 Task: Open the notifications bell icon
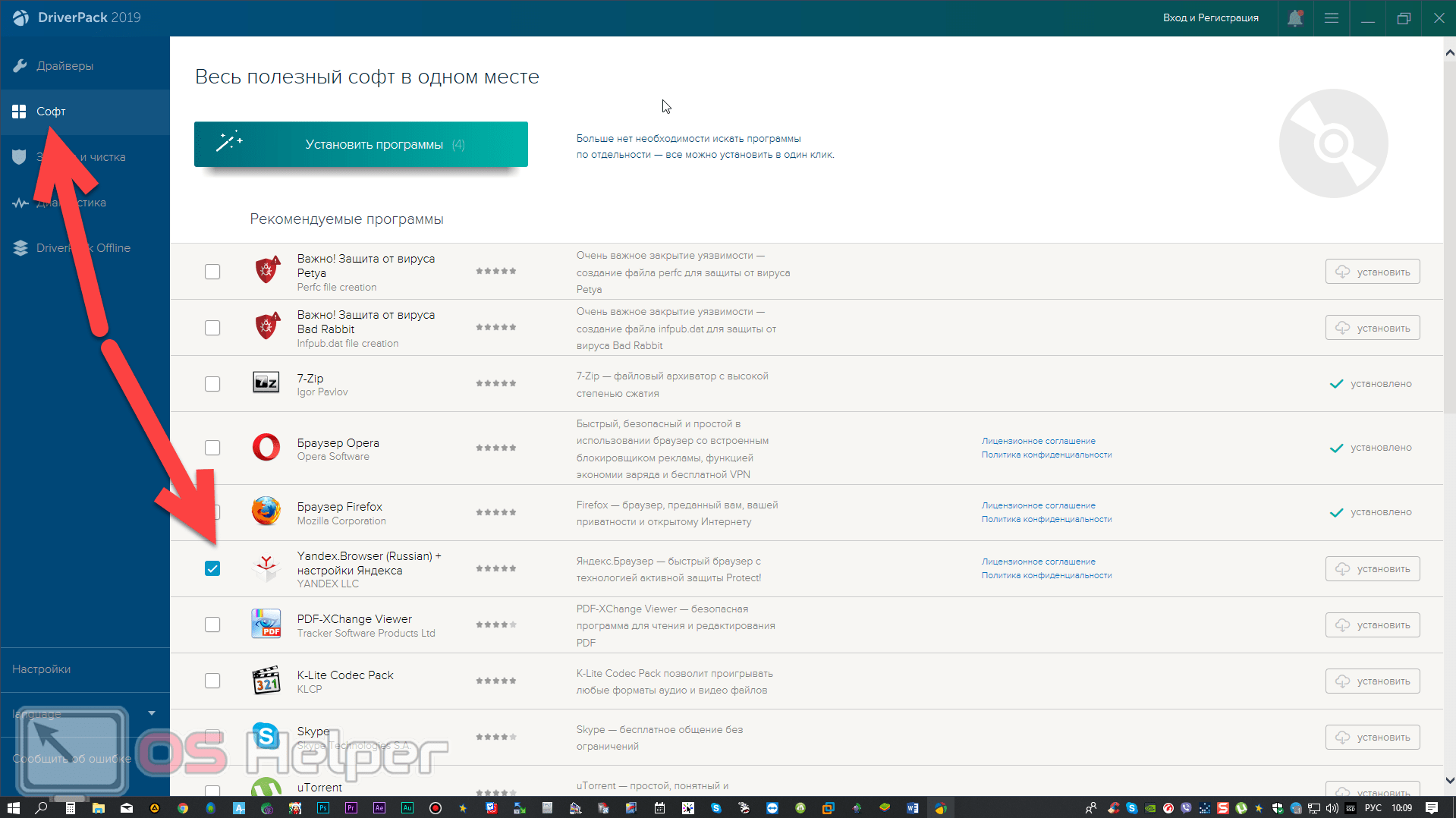(1294, 18)
